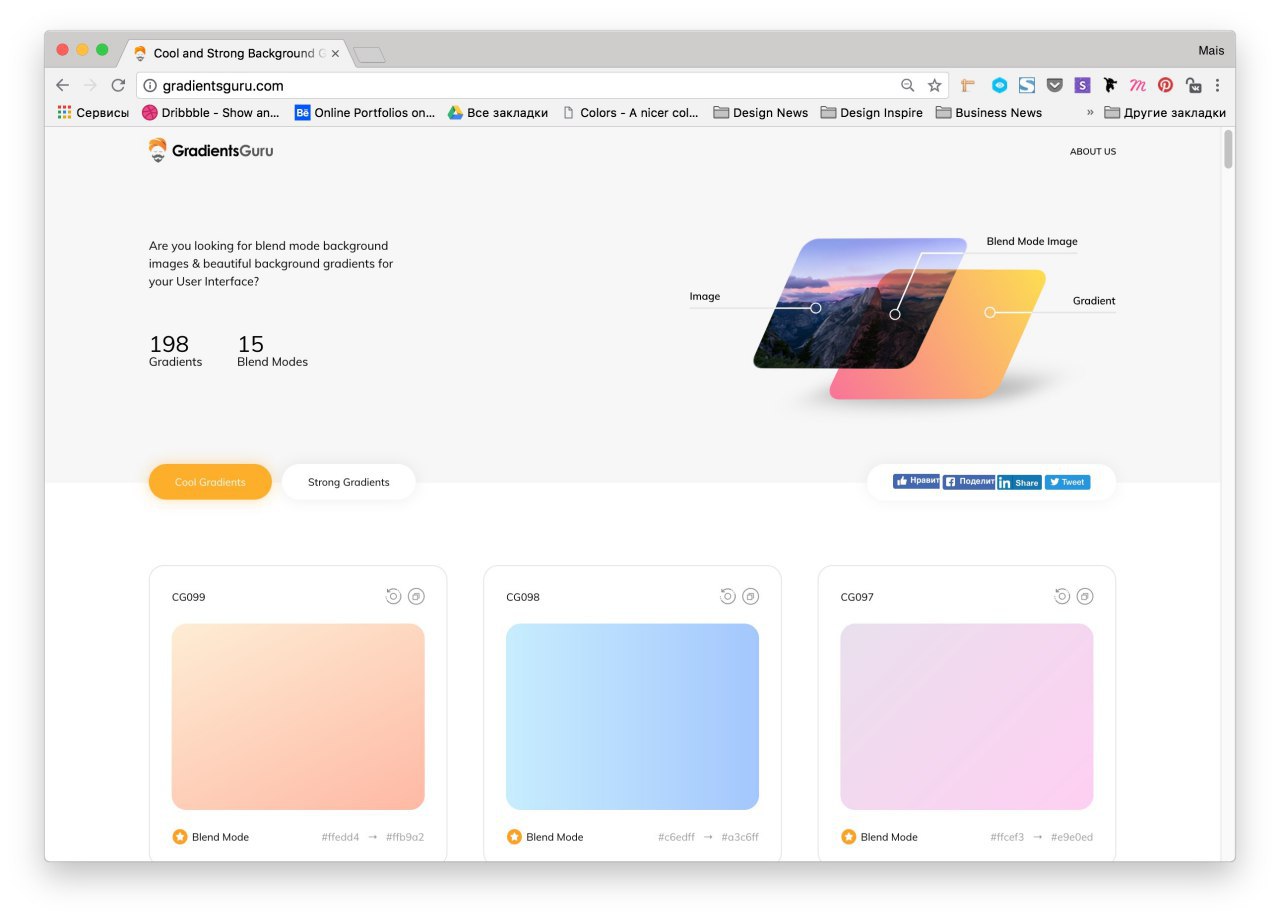This screenshot has width=1280, height=920.
Task: Open Blend Mode for gradient CG099
Action: (x=210, y=837)
